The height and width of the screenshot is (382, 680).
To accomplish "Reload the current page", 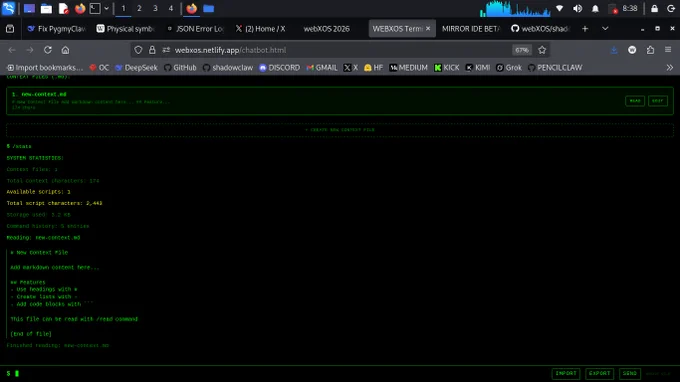I will pyautogui.click(x=48, y=50).
